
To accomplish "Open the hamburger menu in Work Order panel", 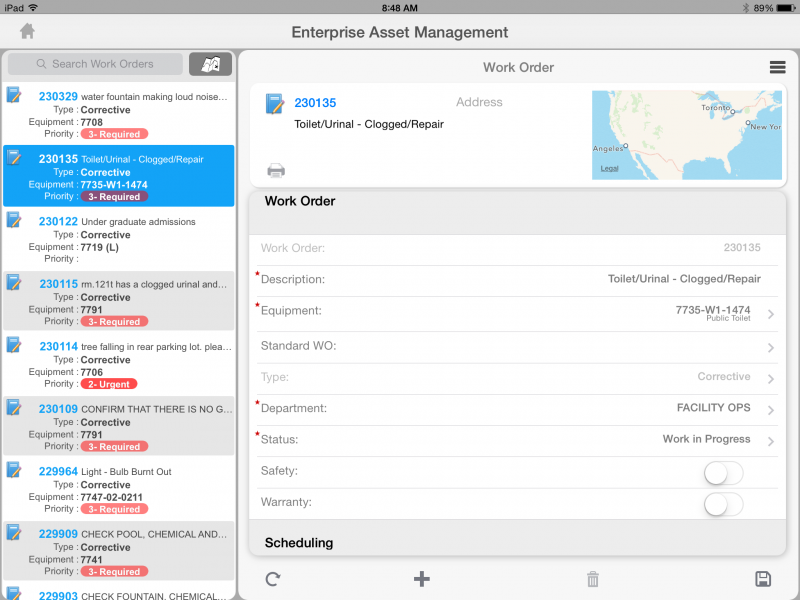I will (777, 67).
